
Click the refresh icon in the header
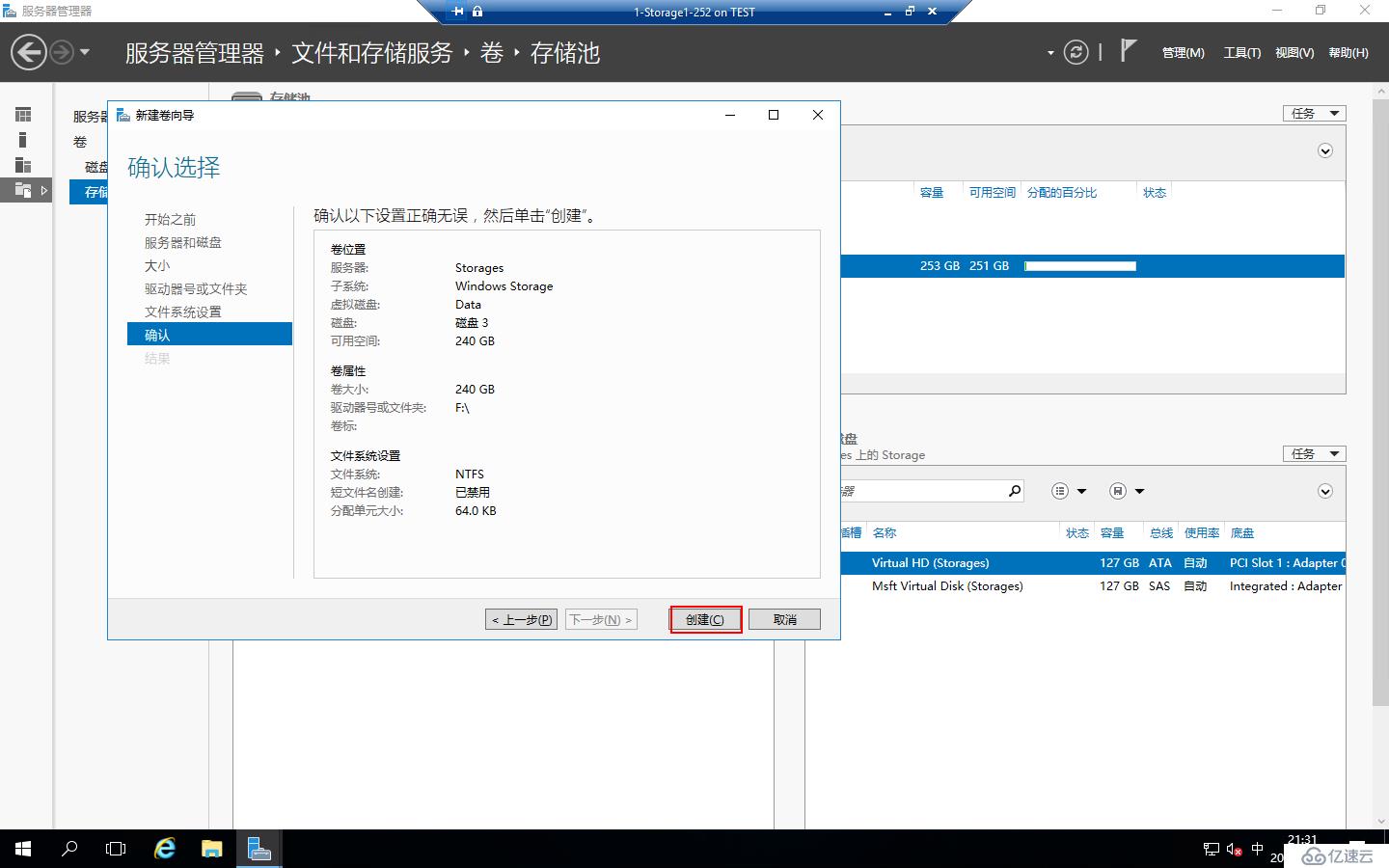coord(1076,52)
